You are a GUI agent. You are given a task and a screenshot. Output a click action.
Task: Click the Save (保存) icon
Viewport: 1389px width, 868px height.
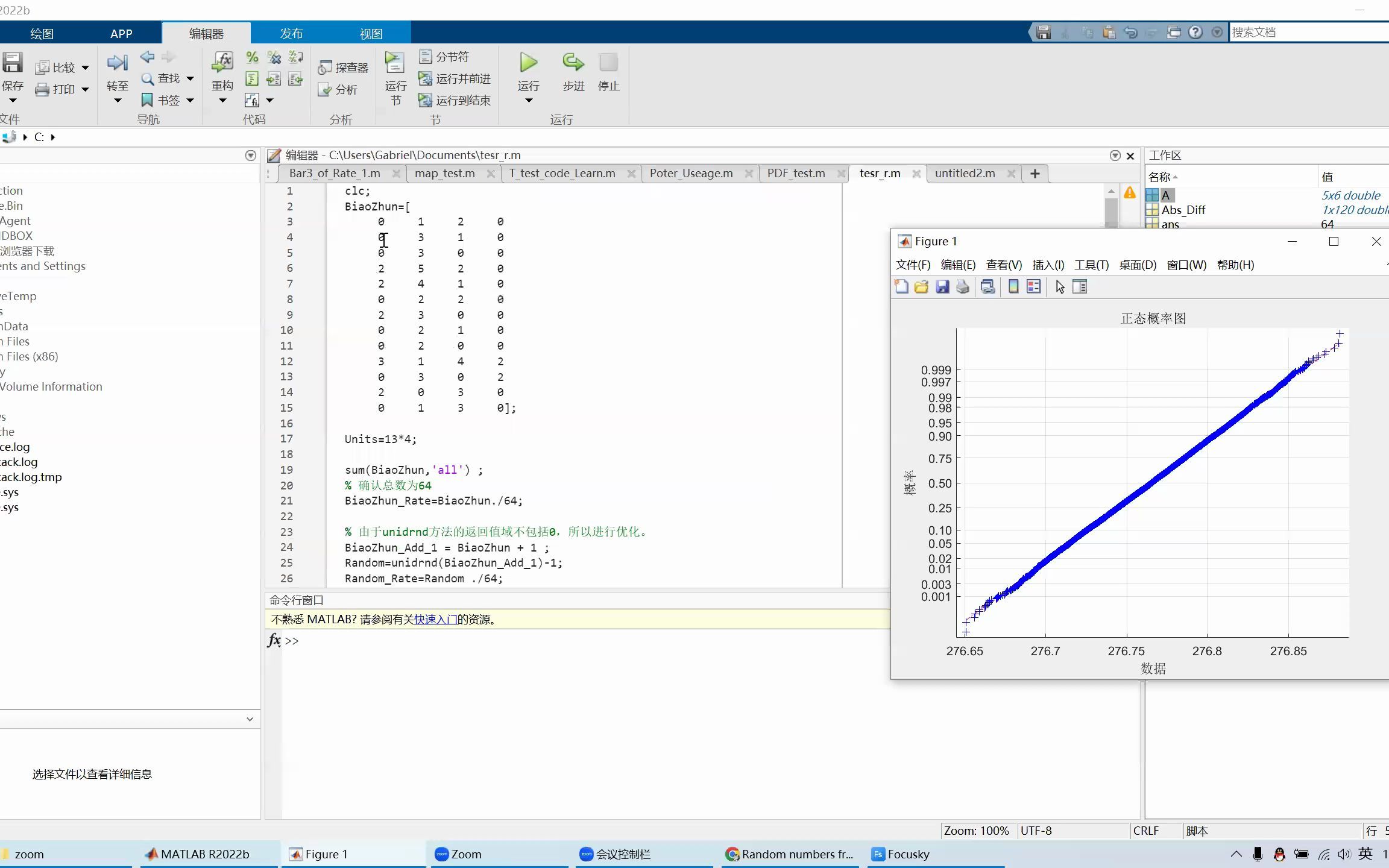(12, 62)
